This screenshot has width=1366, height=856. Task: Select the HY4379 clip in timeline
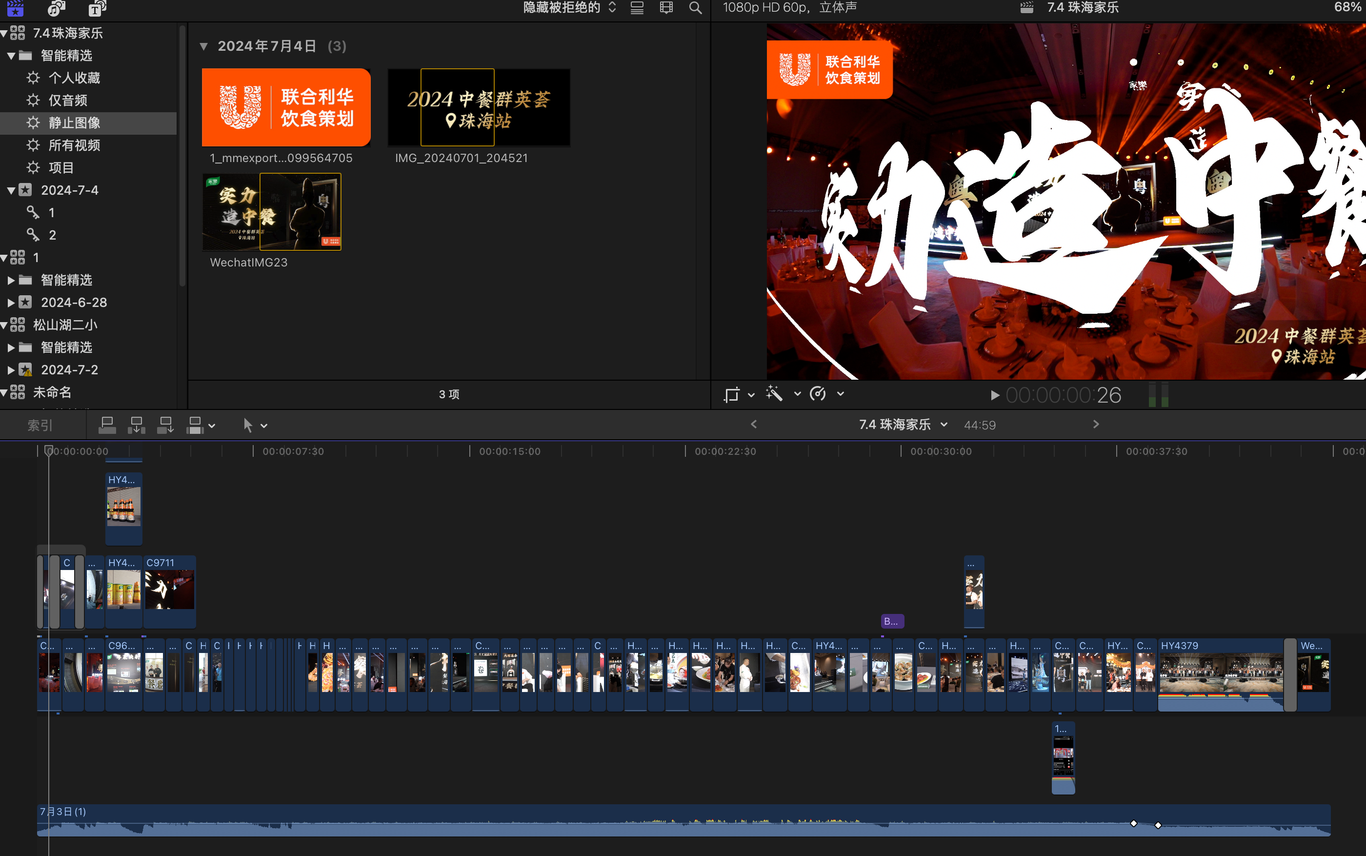pos(1221,675)
